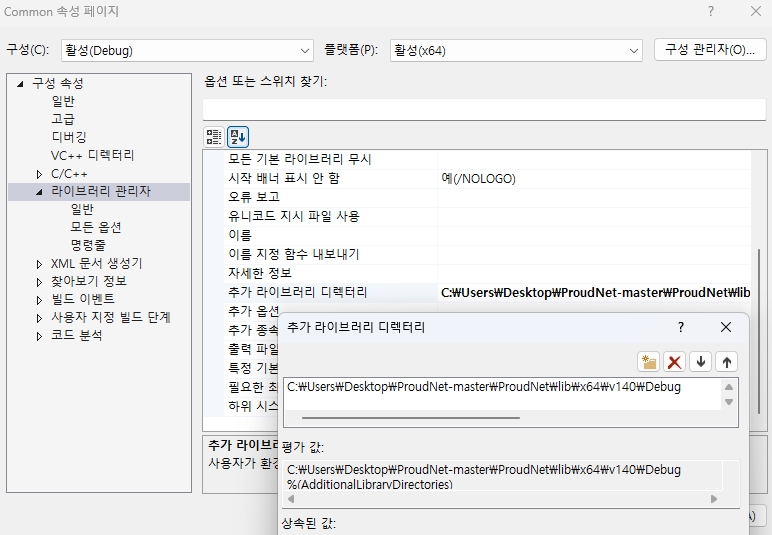Move the directory entry up with arrow icon
This screenshot has height=535, width=772.
pos(727,362)
